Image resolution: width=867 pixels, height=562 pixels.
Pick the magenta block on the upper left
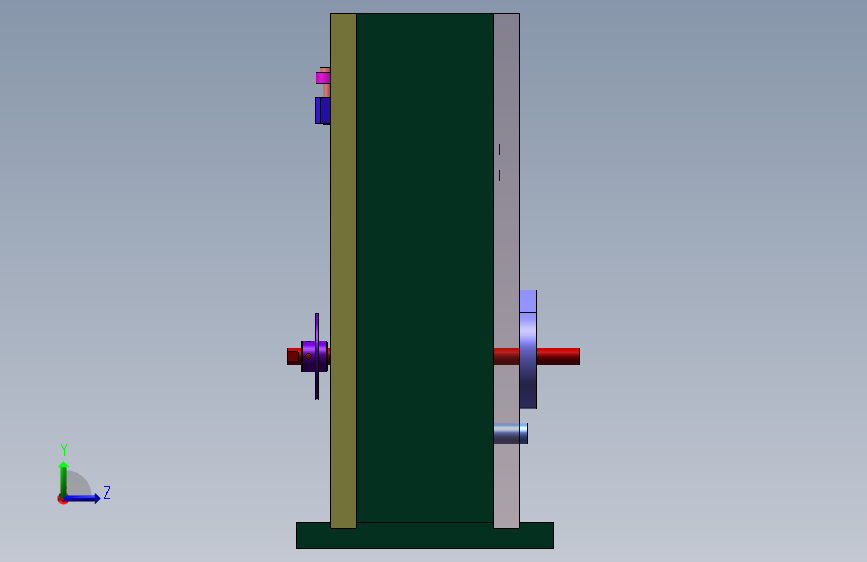(323, 77)
